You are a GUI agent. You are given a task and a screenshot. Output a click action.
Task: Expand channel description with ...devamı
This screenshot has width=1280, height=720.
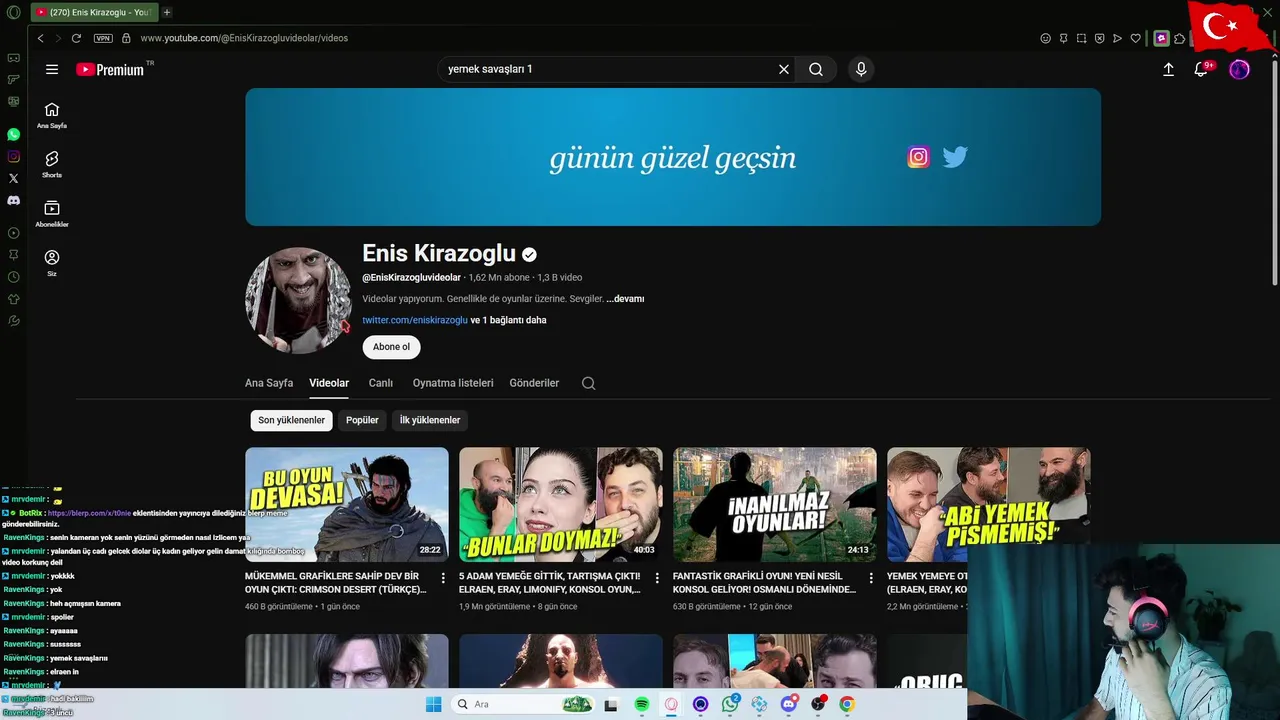625,299
